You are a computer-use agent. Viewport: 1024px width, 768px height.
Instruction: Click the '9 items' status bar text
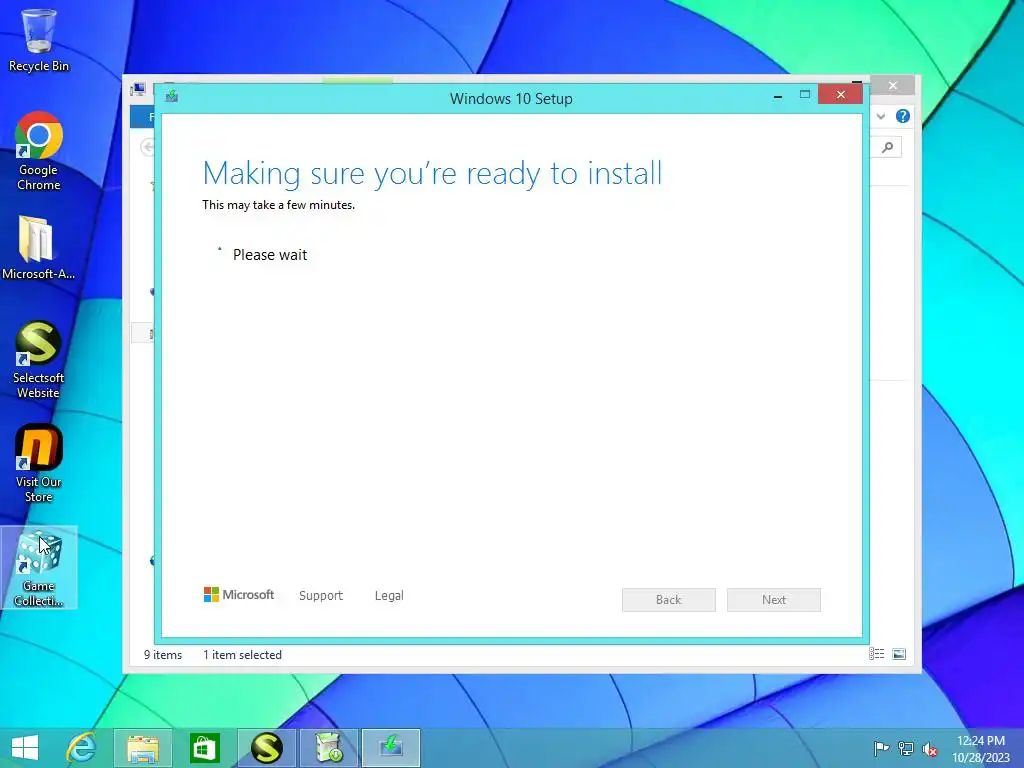pyautogui.click(x=163, y=654)
